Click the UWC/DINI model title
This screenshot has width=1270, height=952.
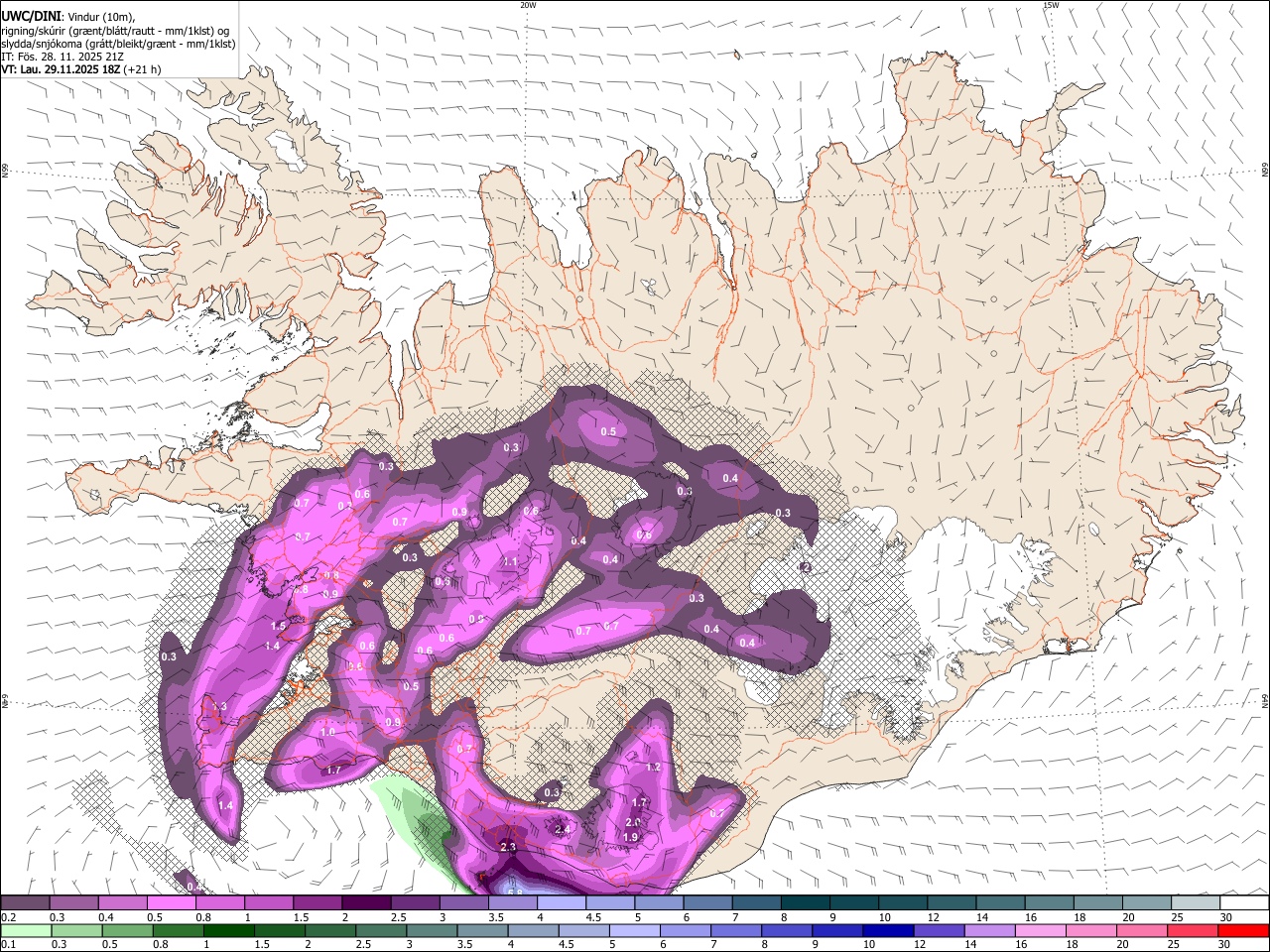click(30, 17)
